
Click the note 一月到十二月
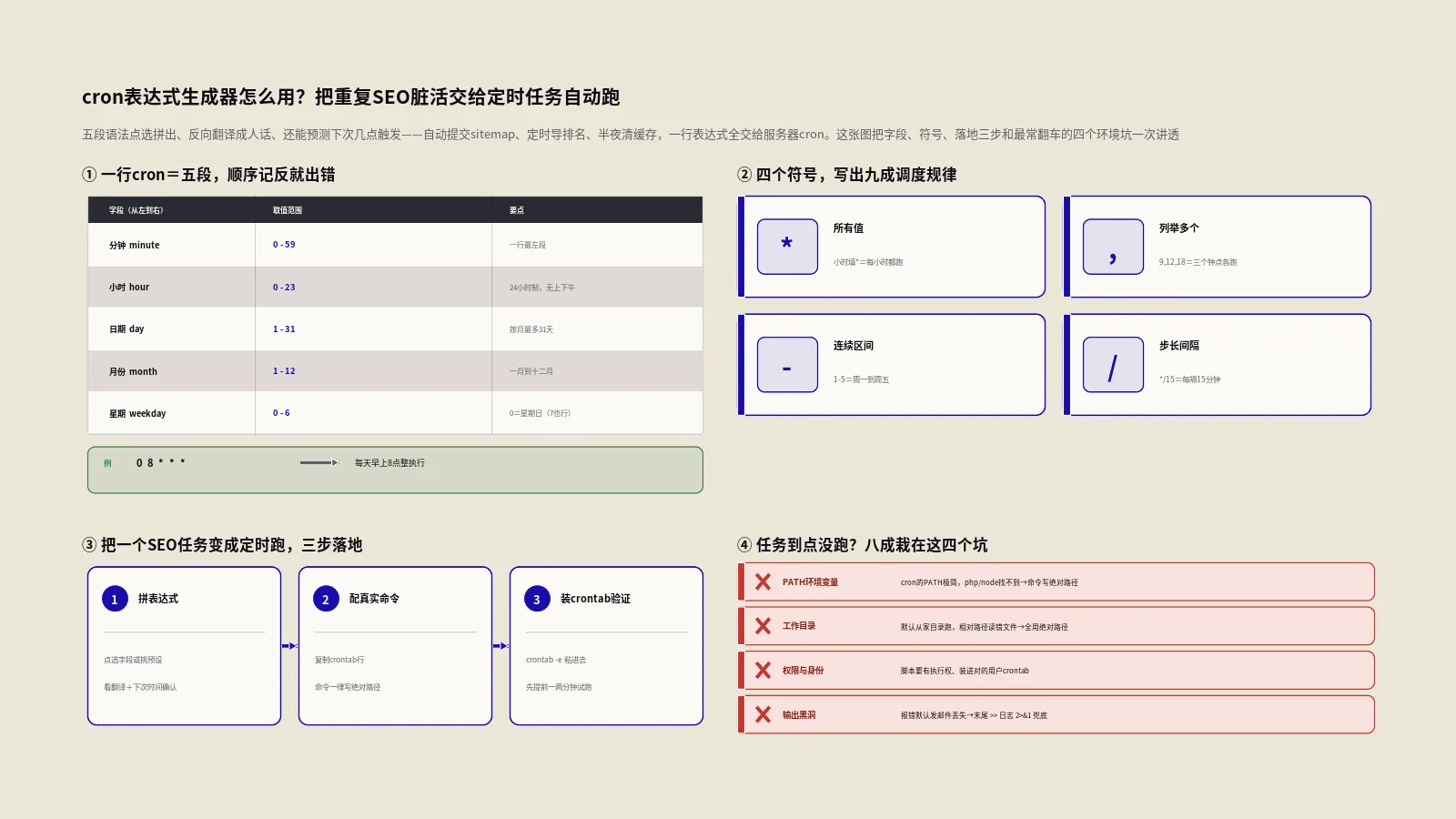point(531,371)
